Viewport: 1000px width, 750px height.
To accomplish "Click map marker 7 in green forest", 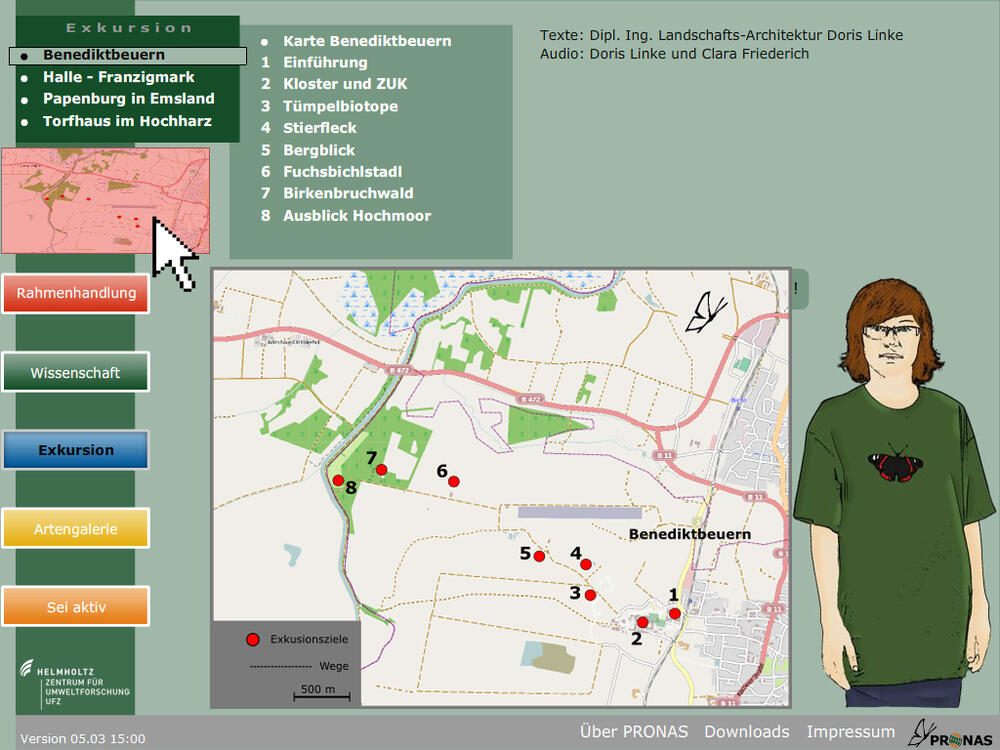I will pos(381,469).
